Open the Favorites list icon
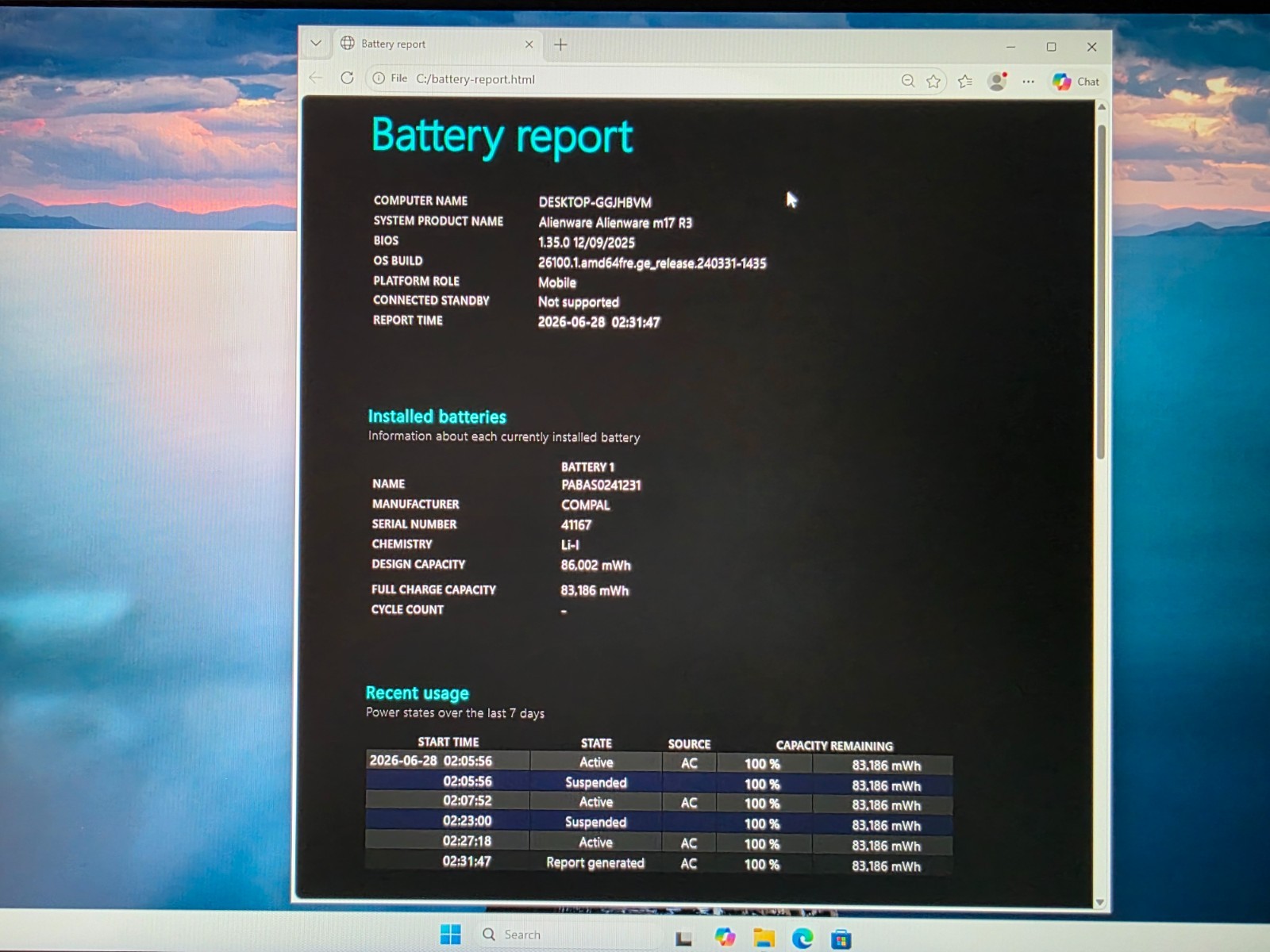This screenshot has width=1270, height=952. [x=965, y=81]
